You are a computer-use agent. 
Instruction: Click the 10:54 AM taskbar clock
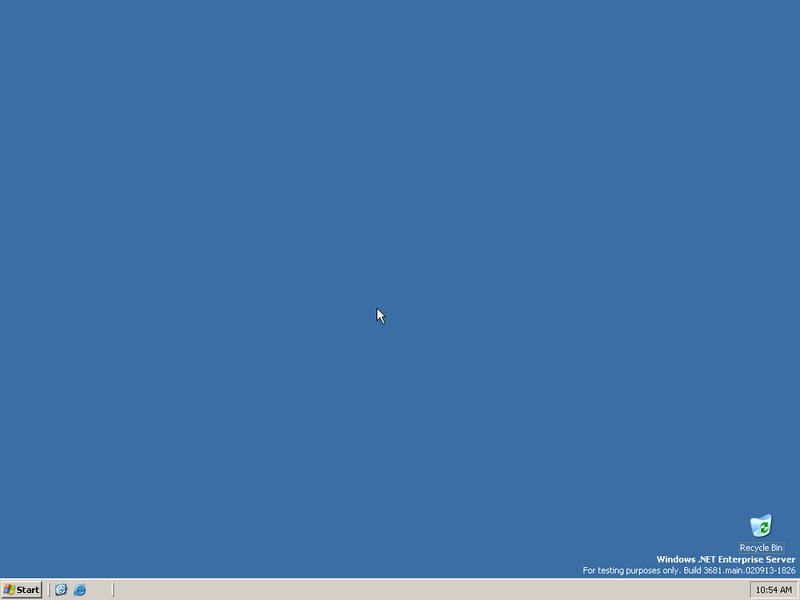click(773, 590)
